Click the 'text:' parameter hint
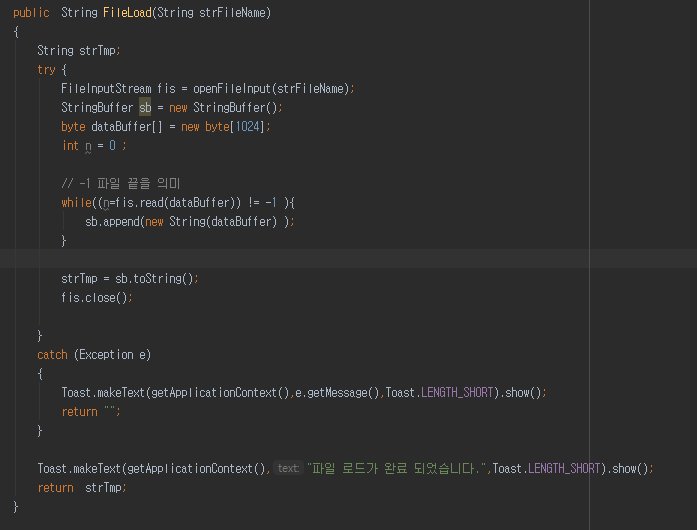 [288, 468]
